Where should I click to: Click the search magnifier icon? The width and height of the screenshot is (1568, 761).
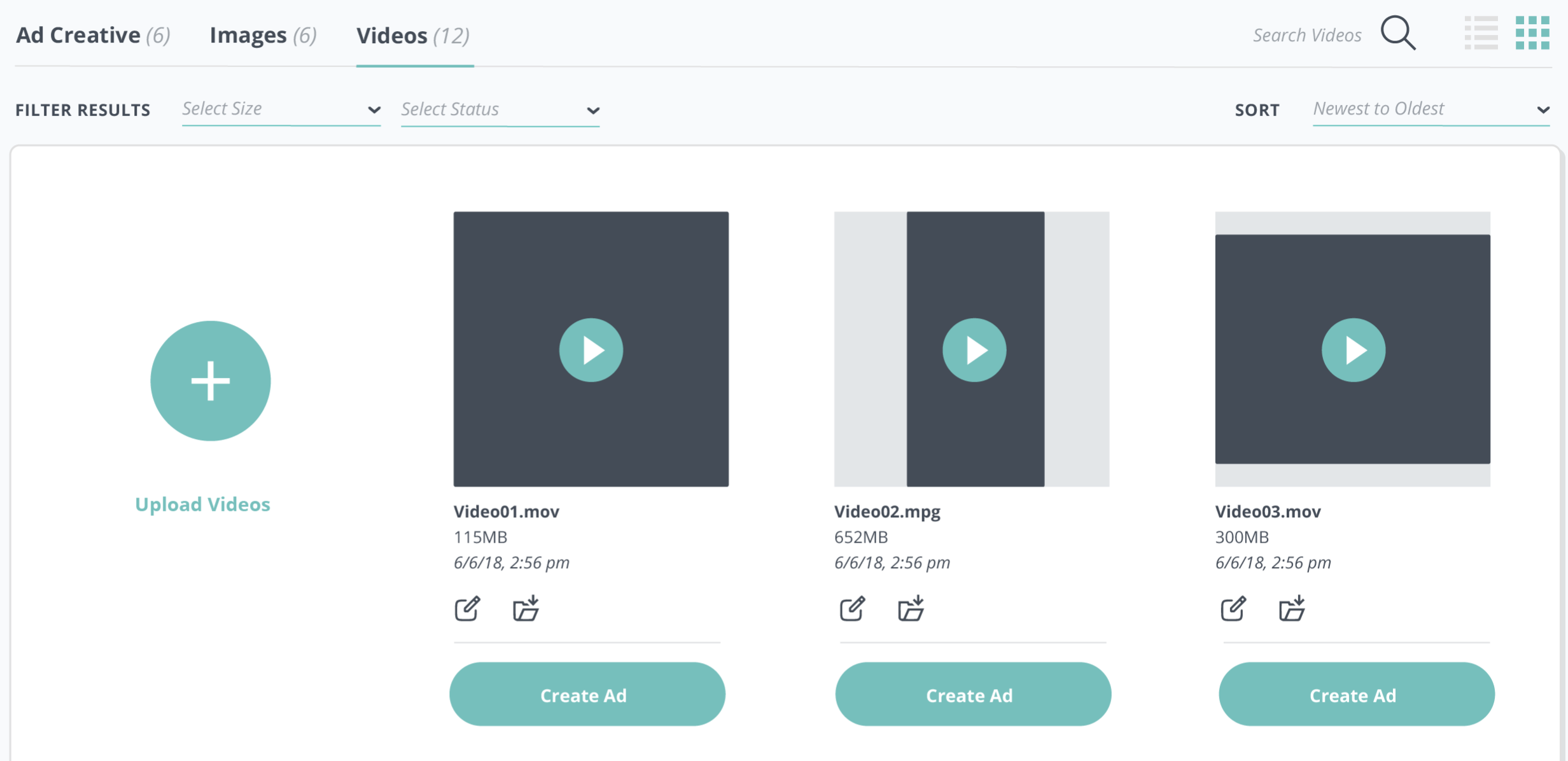1398,33
